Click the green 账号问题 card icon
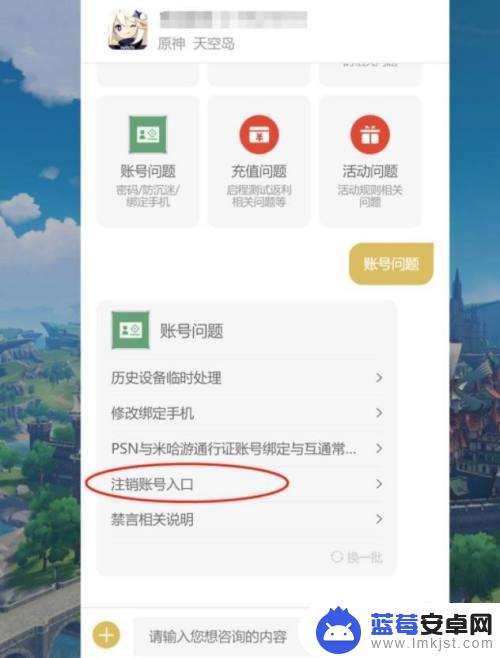Screen dimensions: 500x658 pos(147,134)
